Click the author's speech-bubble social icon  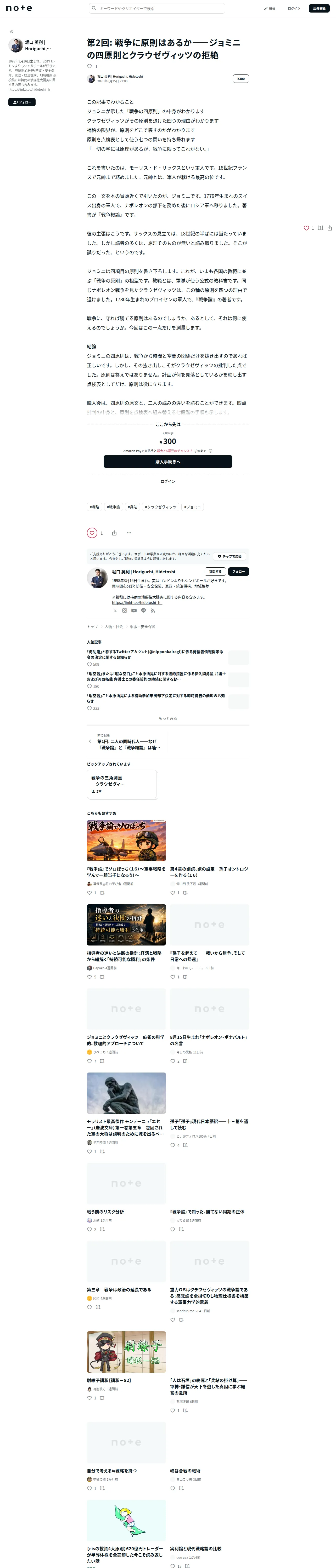pyautogui.click(x=143, y=610)
